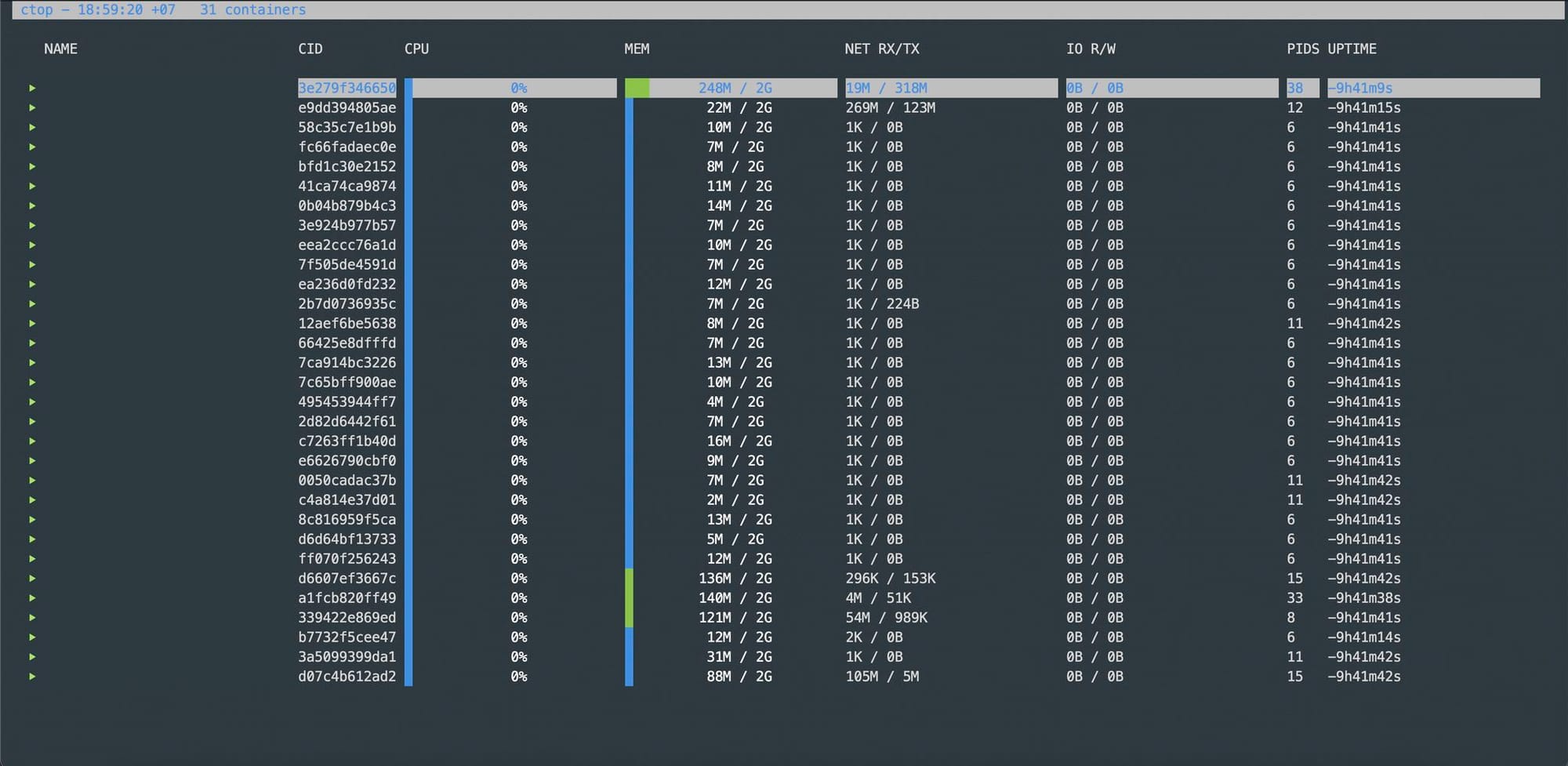This screenshot has width=1568, height=766.
Task: Click green status arrow for container e9dd394805ae
Action: [32, 107]
